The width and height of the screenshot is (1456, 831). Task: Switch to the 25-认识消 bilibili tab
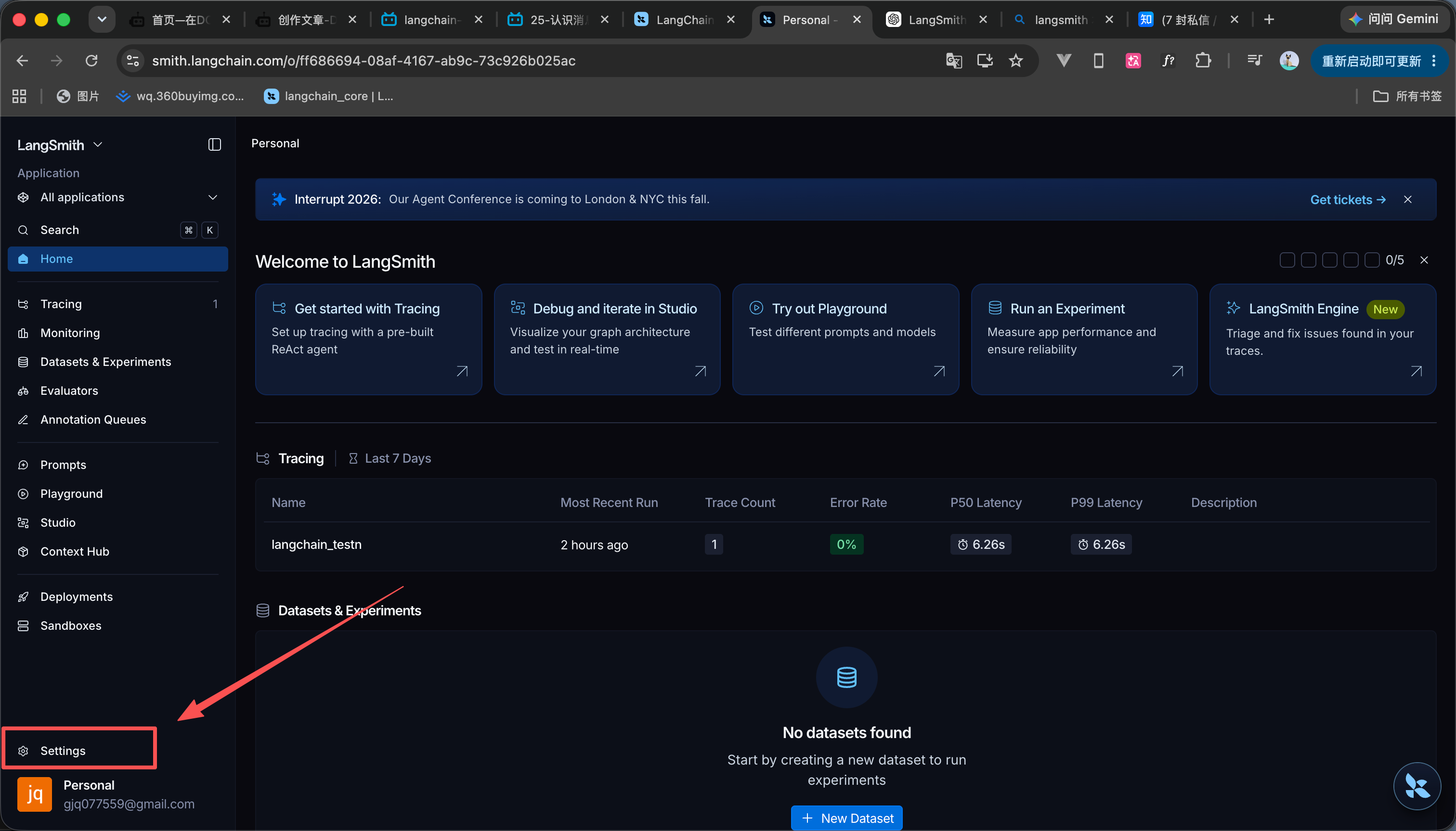click(x=559, y=19)
